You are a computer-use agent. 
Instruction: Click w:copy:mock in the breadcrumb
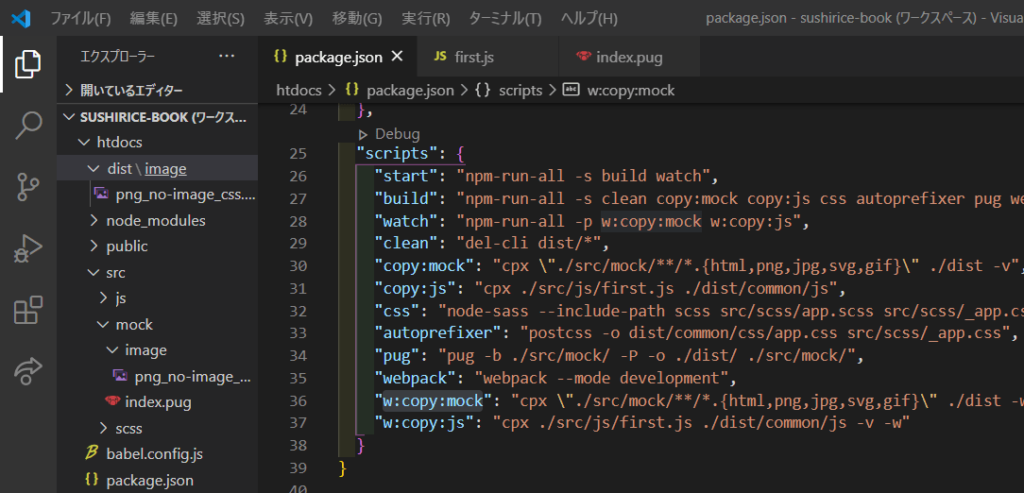(631, 90)
